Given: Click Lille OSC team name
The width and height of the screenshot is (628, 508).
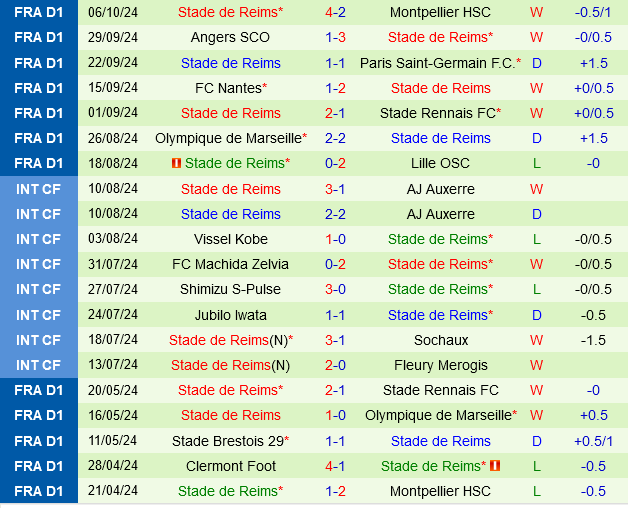Looking at the screenshot, I should pyautogui.click(x=440, y=163).
